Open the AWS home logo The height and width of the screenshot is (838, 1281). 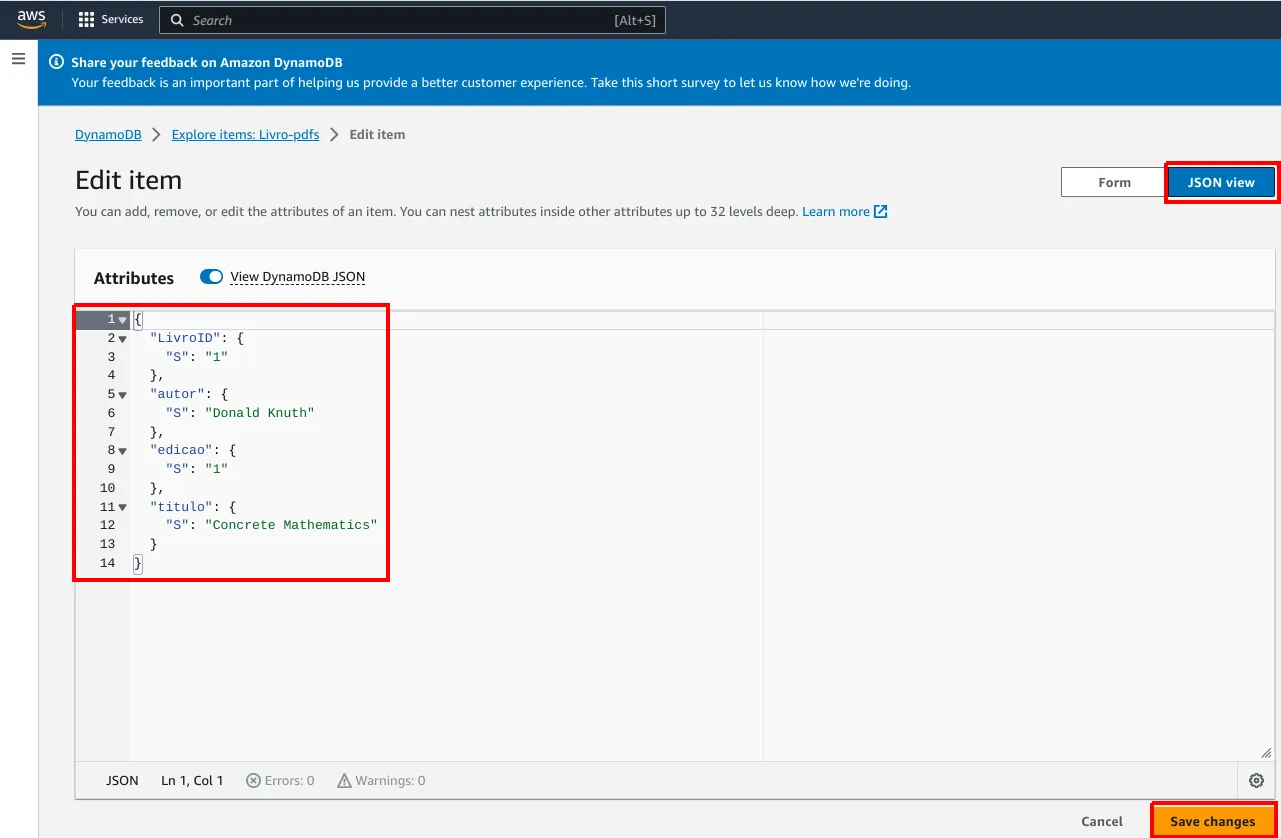coord(31,19)
